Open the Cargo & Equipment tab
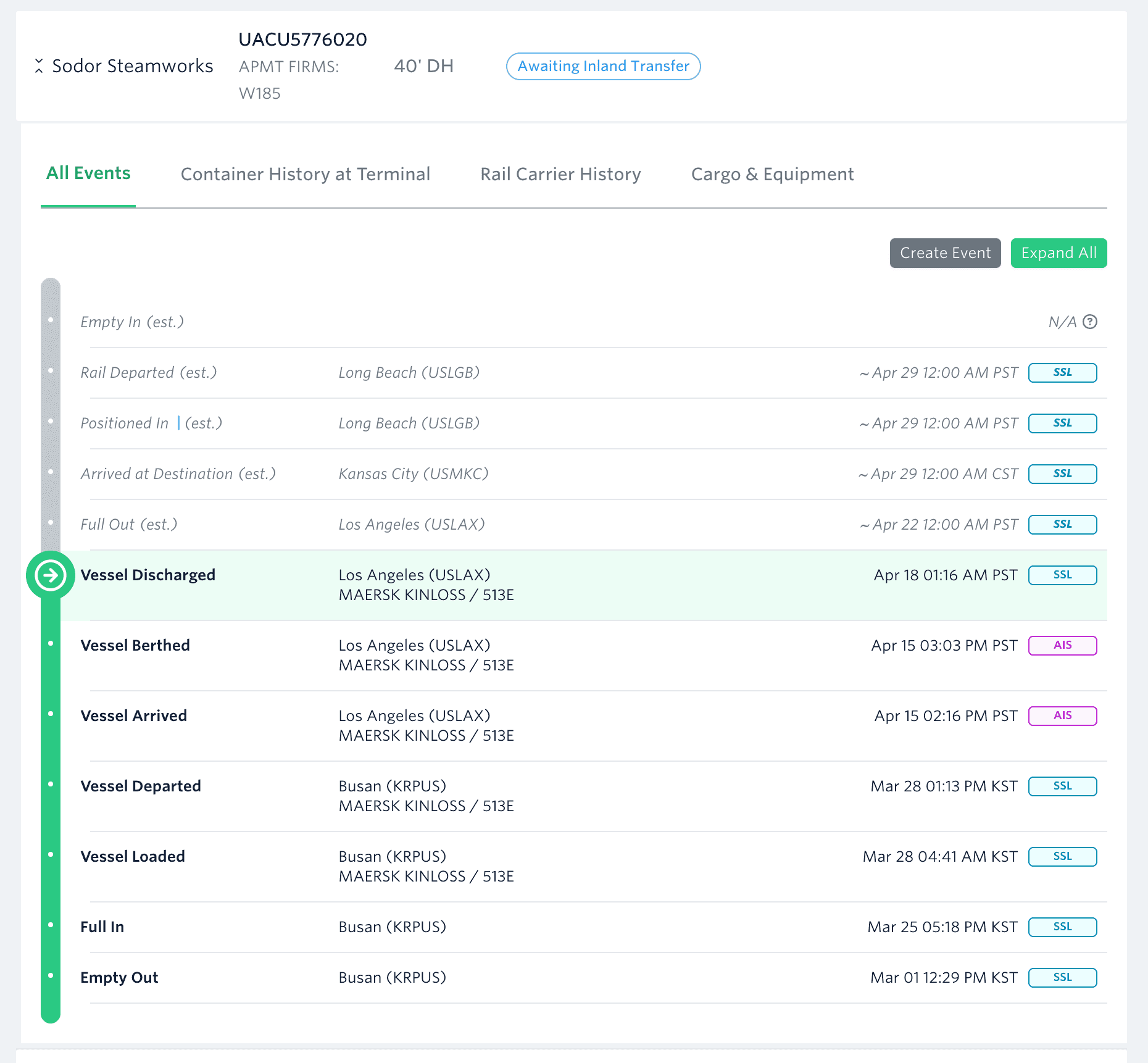Screen dimensions: 1148x1063 coord(772,174)
